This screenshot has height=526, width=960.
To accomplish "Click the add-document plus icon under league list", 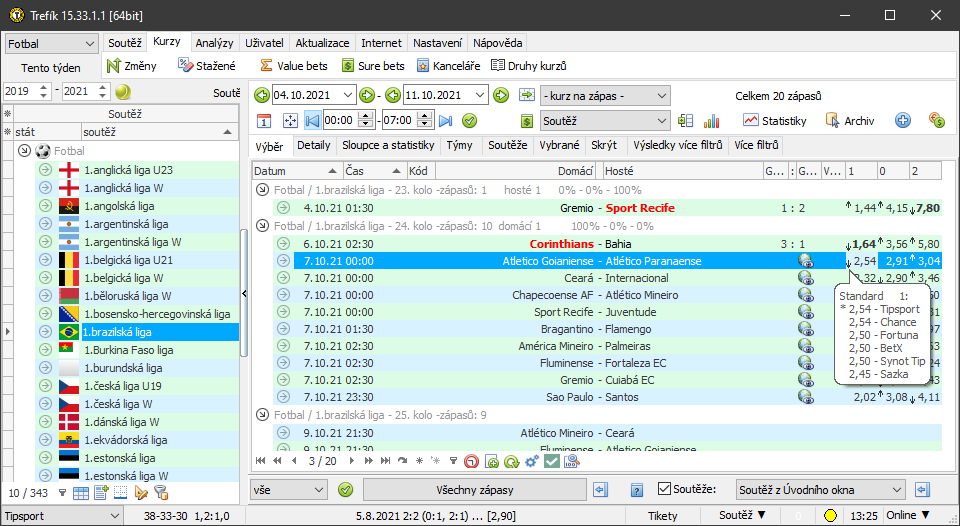I will click(x=101, y=492).
